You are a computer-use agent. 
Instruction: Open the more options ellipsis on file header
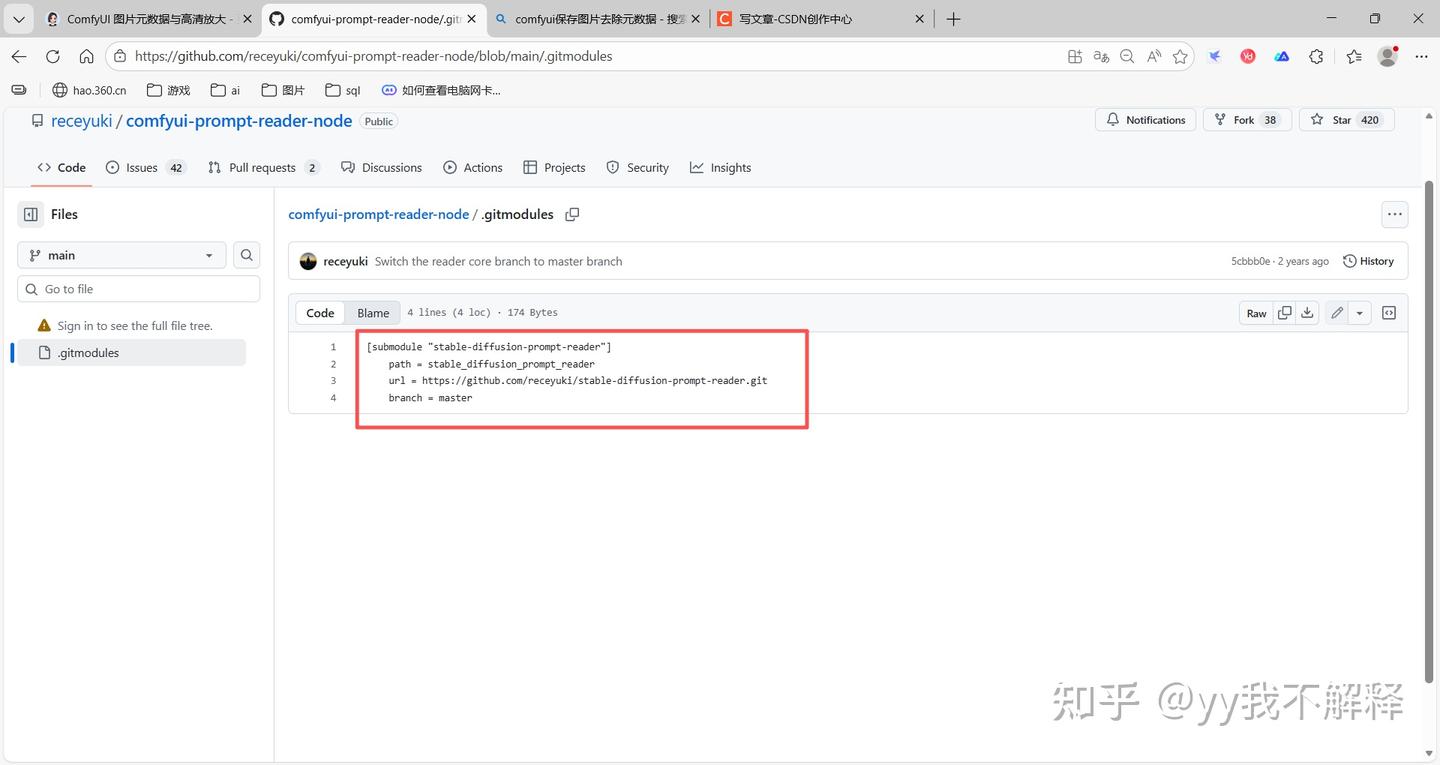1394,214
